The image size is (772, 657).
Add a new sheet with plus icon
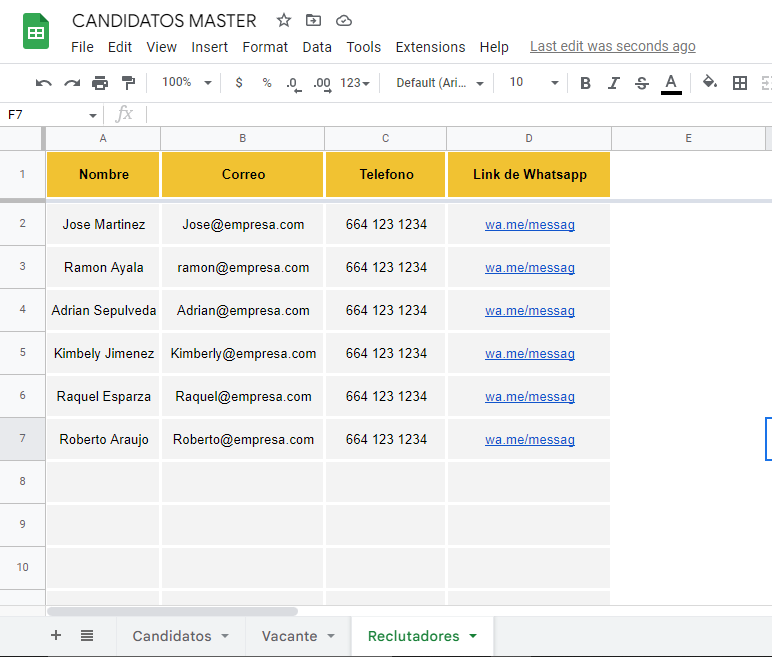56,635
